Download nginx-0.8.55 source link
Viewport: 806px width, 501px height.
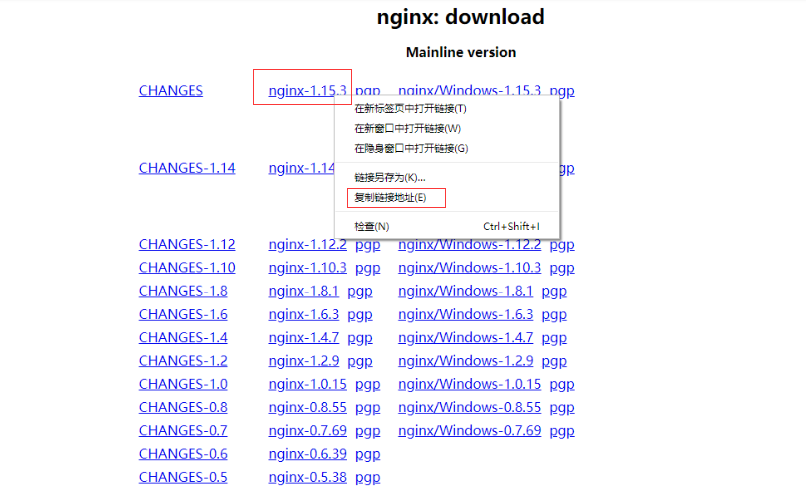pyautogui.click(x=307, y=407)
